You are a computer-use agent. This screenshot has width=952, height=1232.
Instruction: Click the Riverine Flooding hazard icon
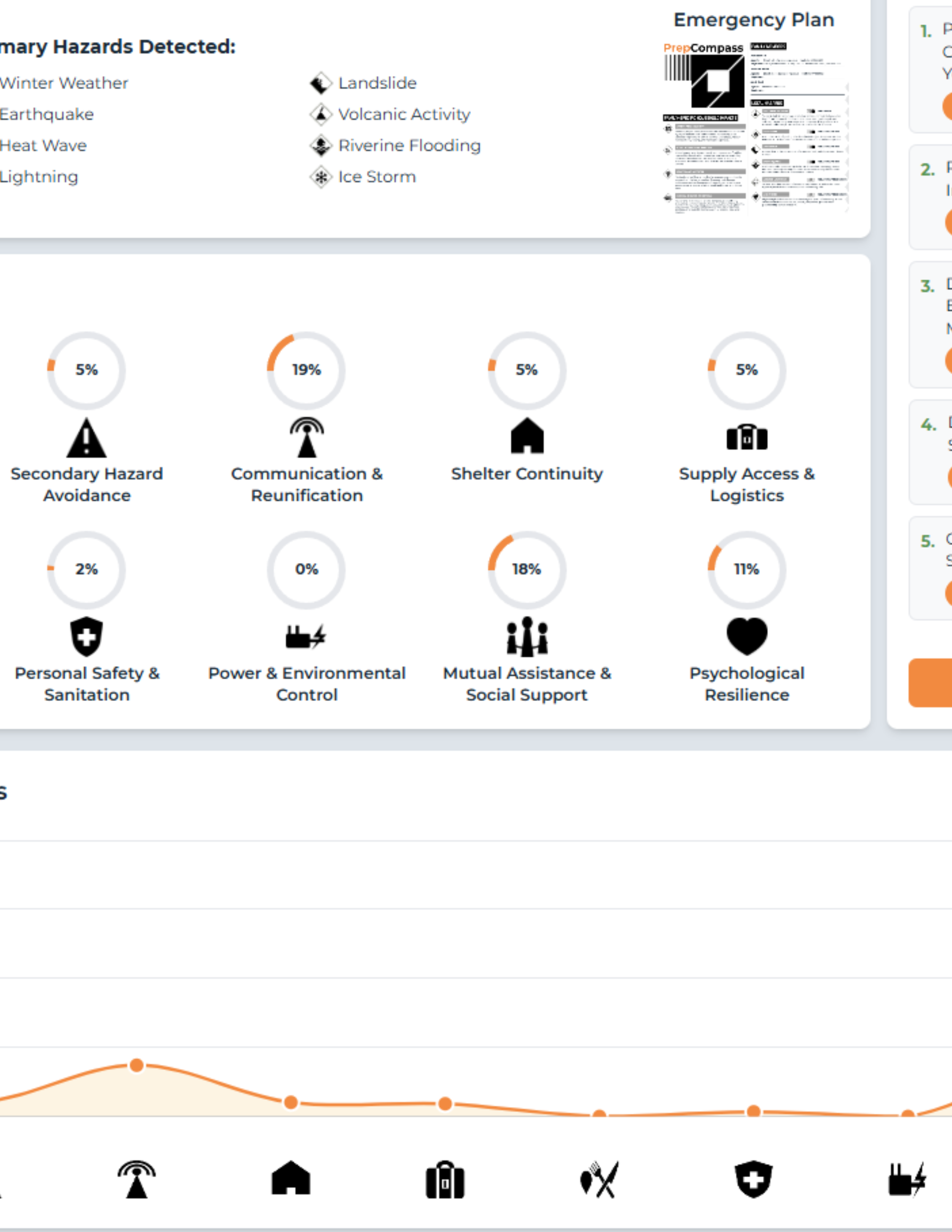(321, 145)
